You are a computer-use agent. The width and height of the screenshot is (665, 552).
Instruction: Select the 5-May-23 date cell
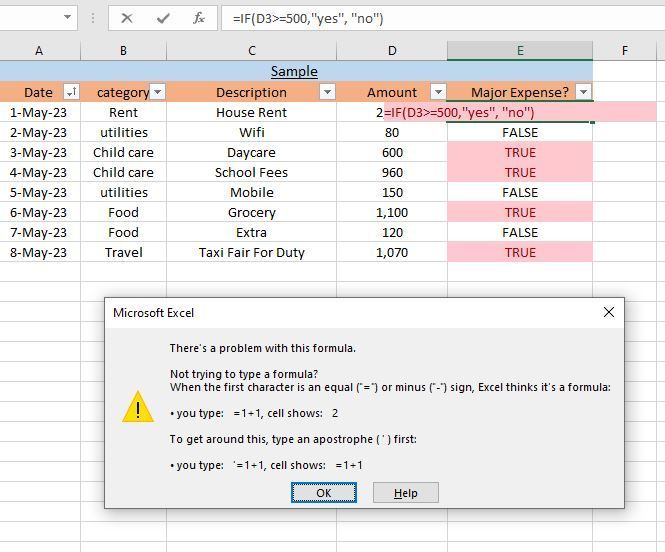[39, 192]
